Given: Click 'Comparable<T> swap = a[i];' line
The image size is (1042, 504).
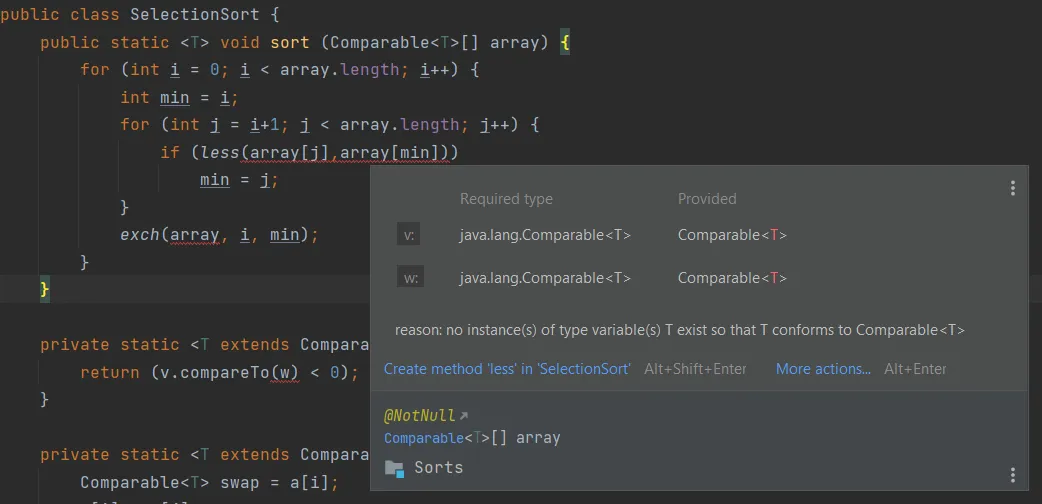Looking at the screenshot, I should [x=209, y=482].
